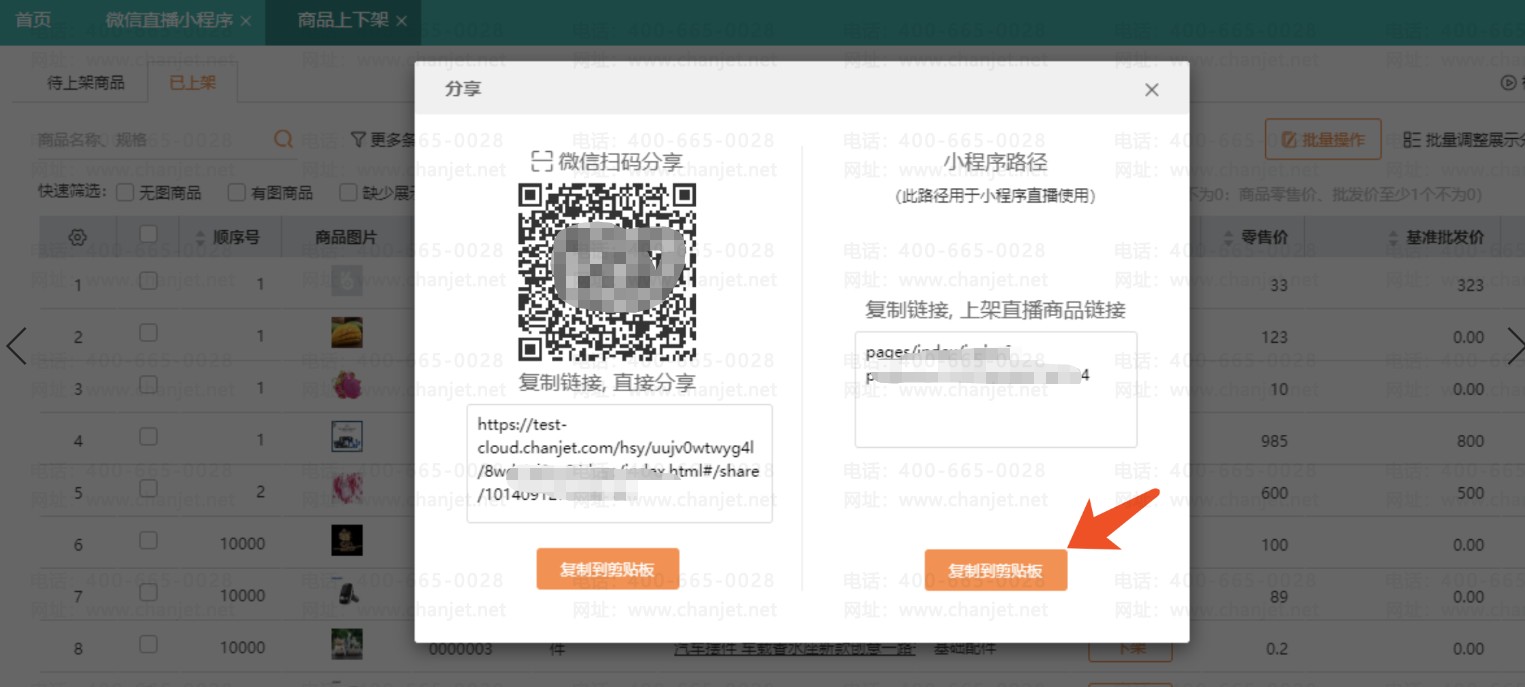Open the 汽车摆件 product link
1525x687 pixels.
coord(796,648)
